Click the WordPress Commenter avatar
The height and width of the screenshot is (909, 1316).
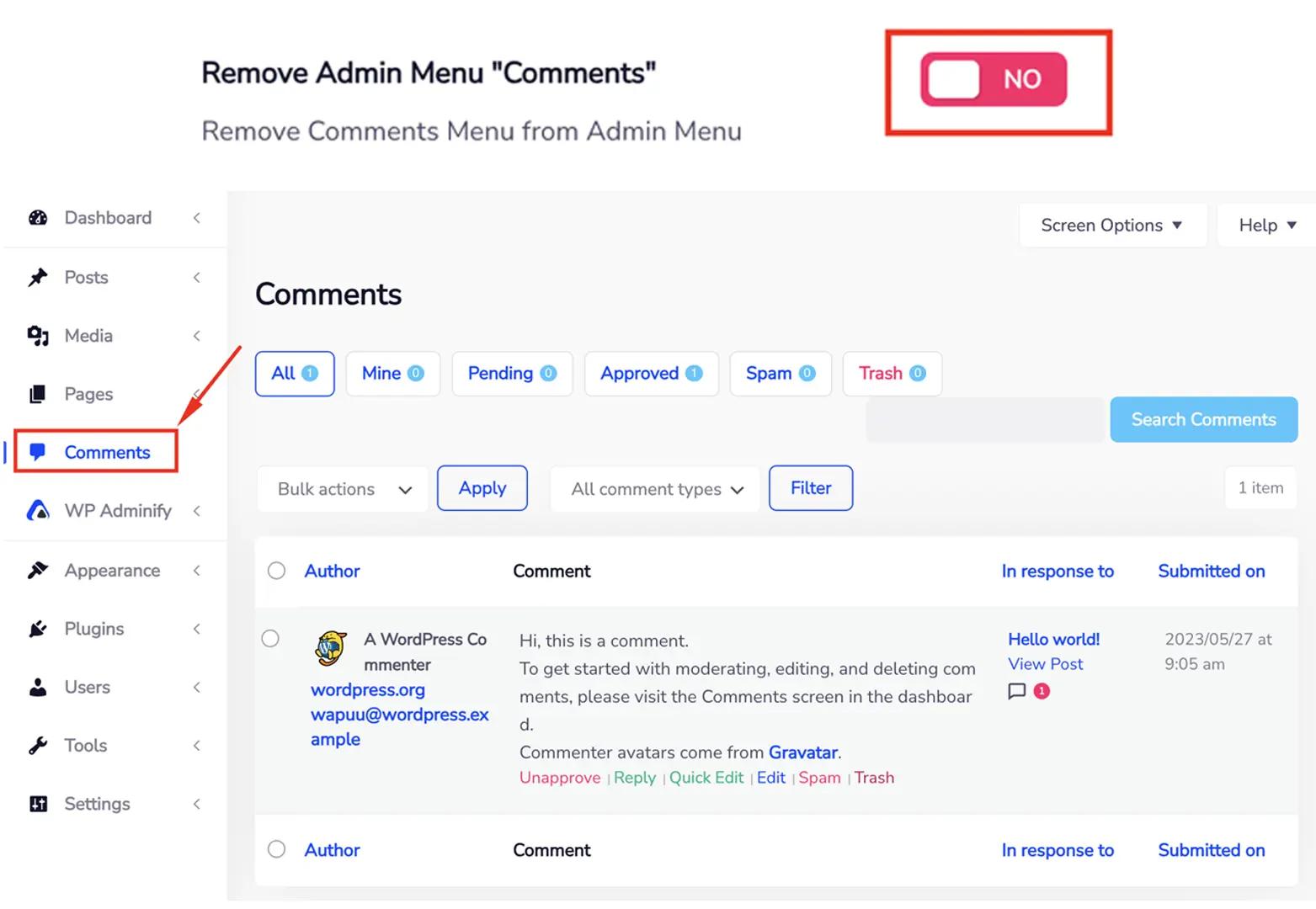pos(331,648)
